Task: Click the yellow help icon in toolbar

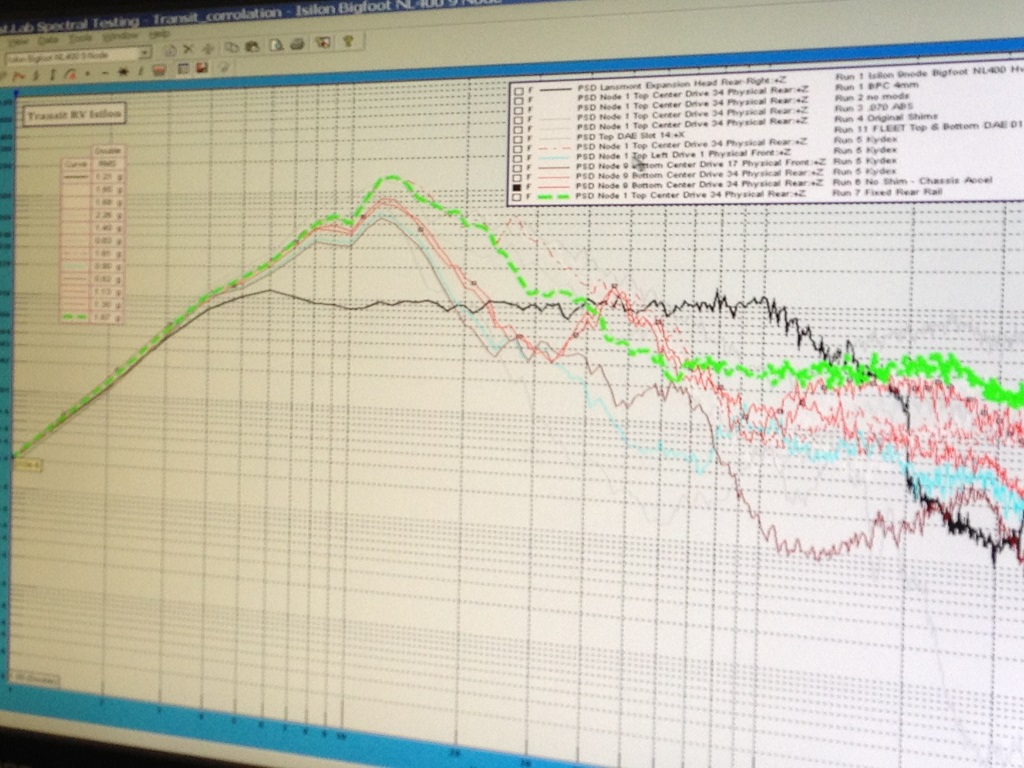Action: click(348, 43)
